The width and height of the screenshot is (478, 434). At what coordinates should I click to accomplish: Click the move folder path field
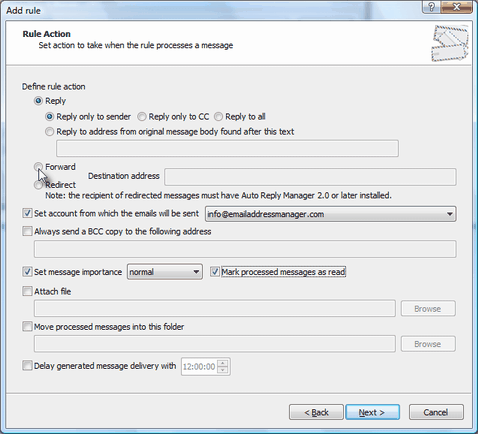pyautogui.click(x=215, y=344)
